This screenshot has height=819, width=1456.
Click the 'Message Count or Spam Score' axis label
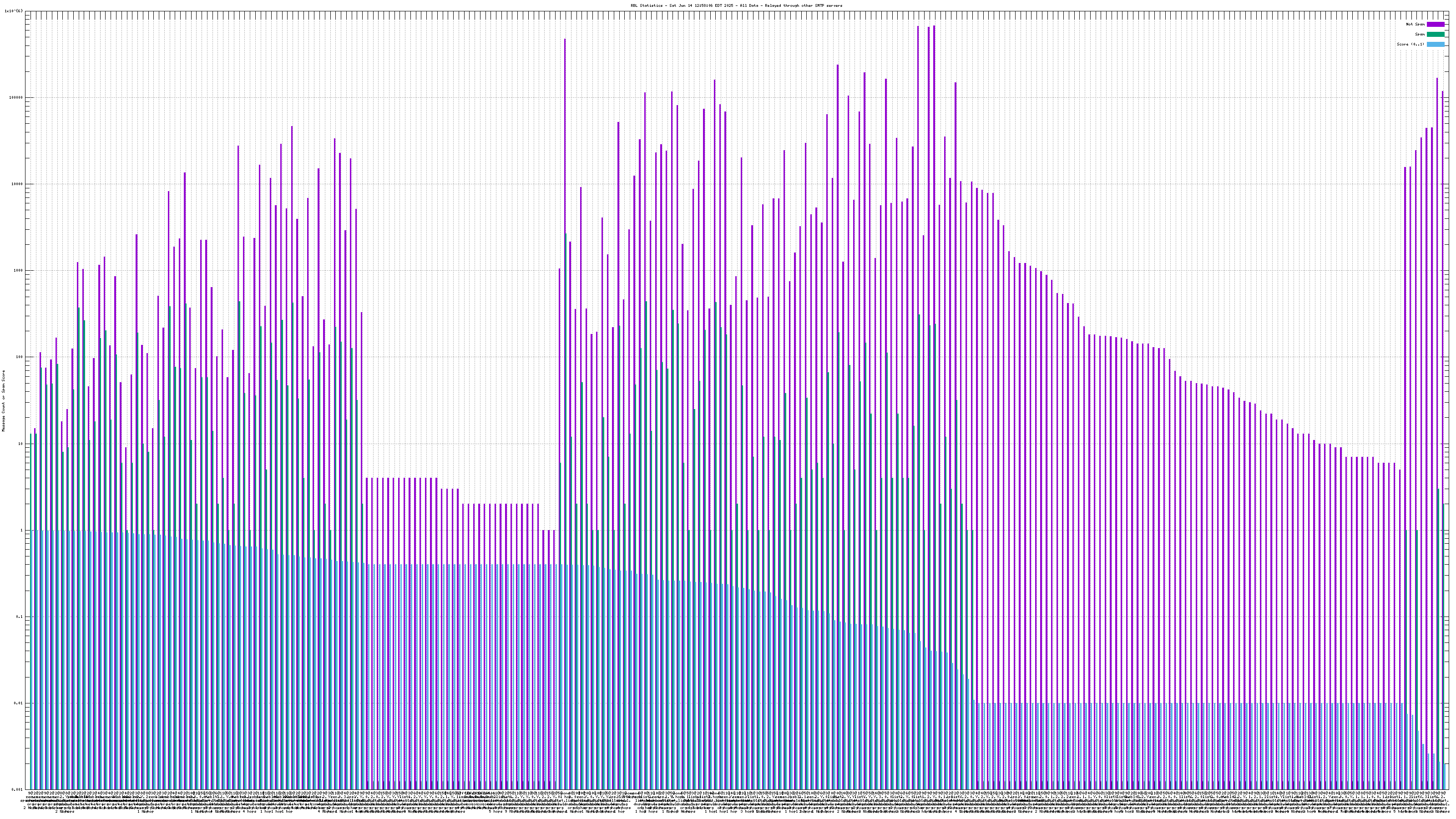[x=3, y=401]
